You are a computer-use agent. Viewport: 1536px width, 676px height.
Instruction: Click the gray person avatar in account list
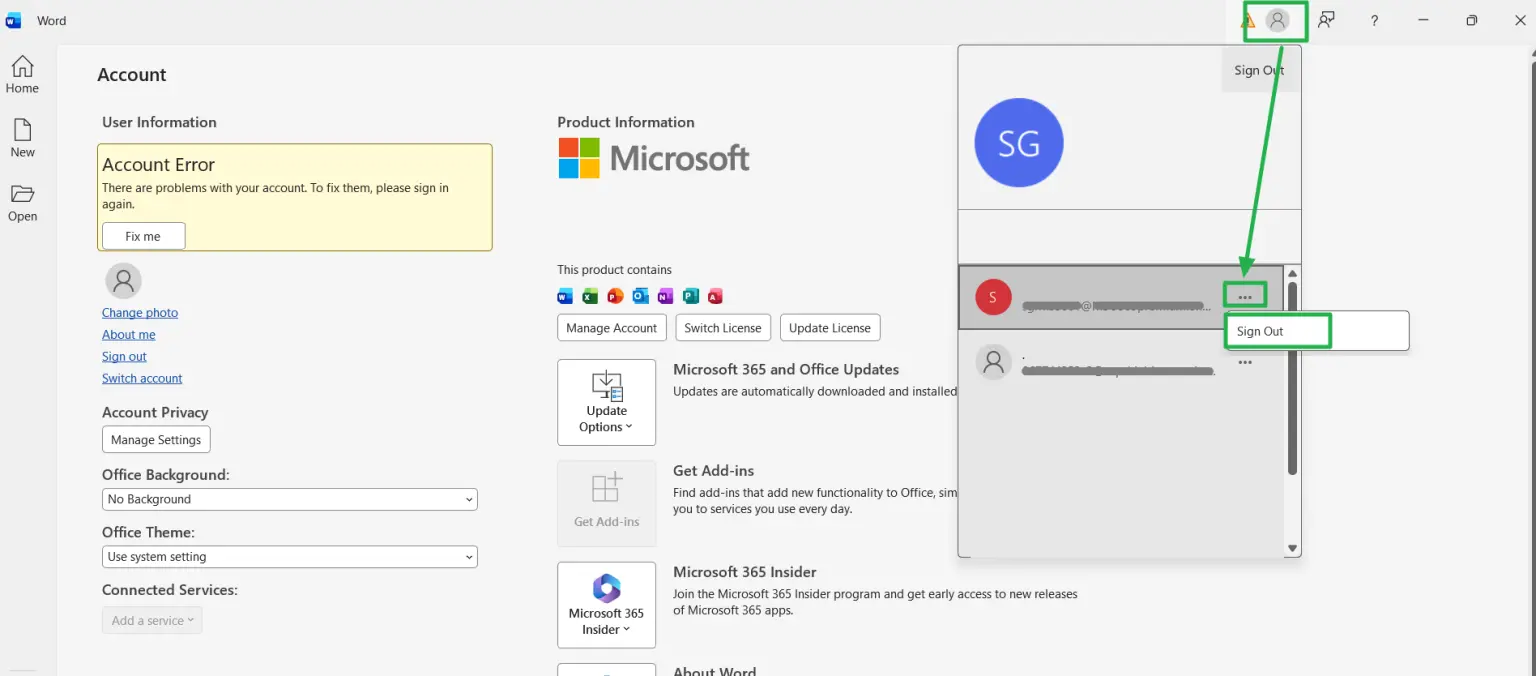tap(993, 362)
